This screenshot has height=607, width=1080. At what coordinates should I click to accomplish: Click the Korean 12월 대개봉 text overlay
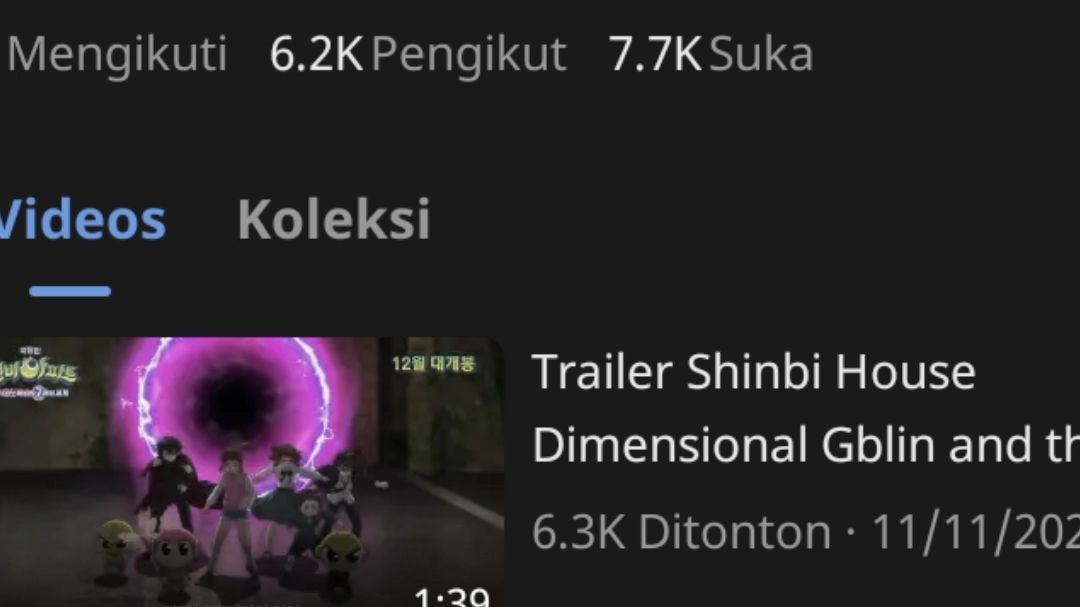coord(433,363)
